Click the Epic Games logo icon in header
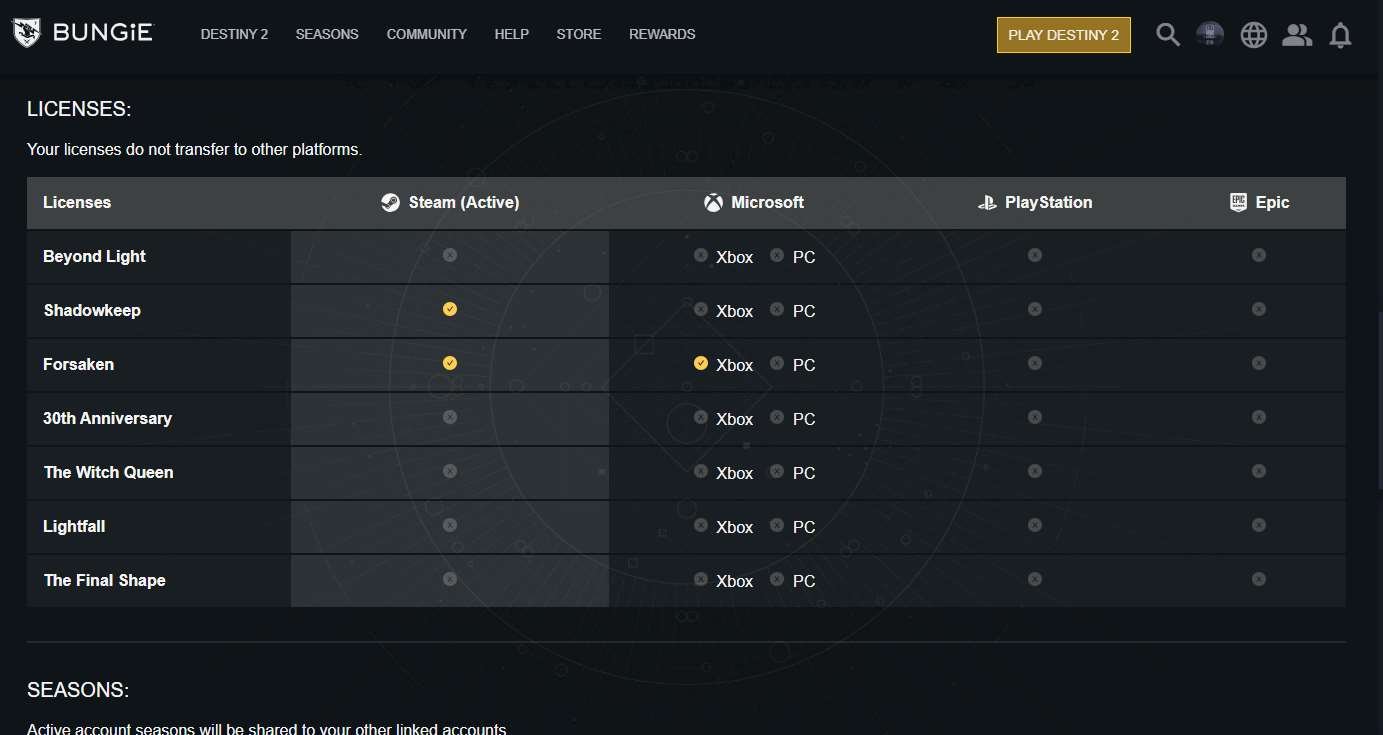This screenshot has width=1383, height=735. (1239, 202)
